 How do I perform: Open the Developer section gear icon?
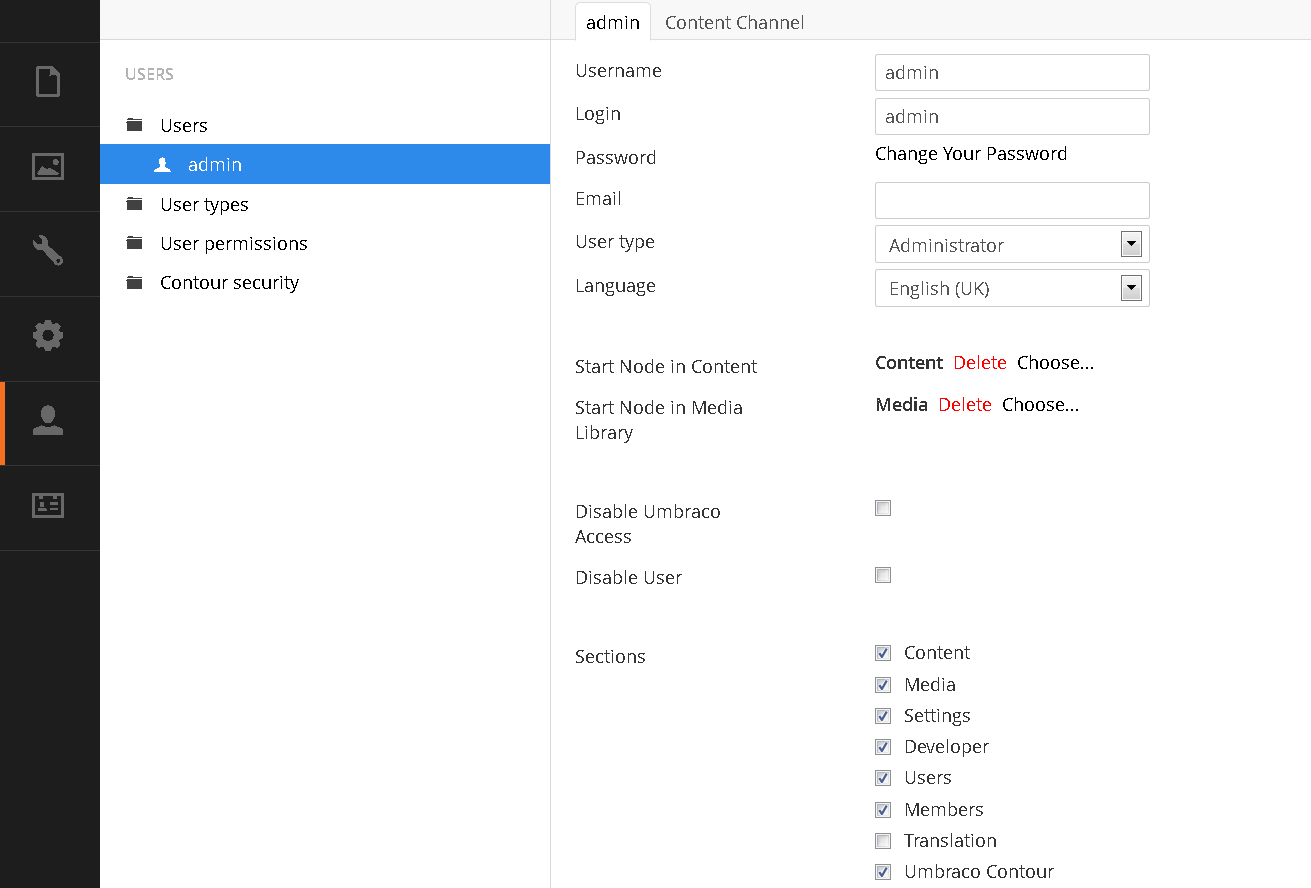click(48, 335)
